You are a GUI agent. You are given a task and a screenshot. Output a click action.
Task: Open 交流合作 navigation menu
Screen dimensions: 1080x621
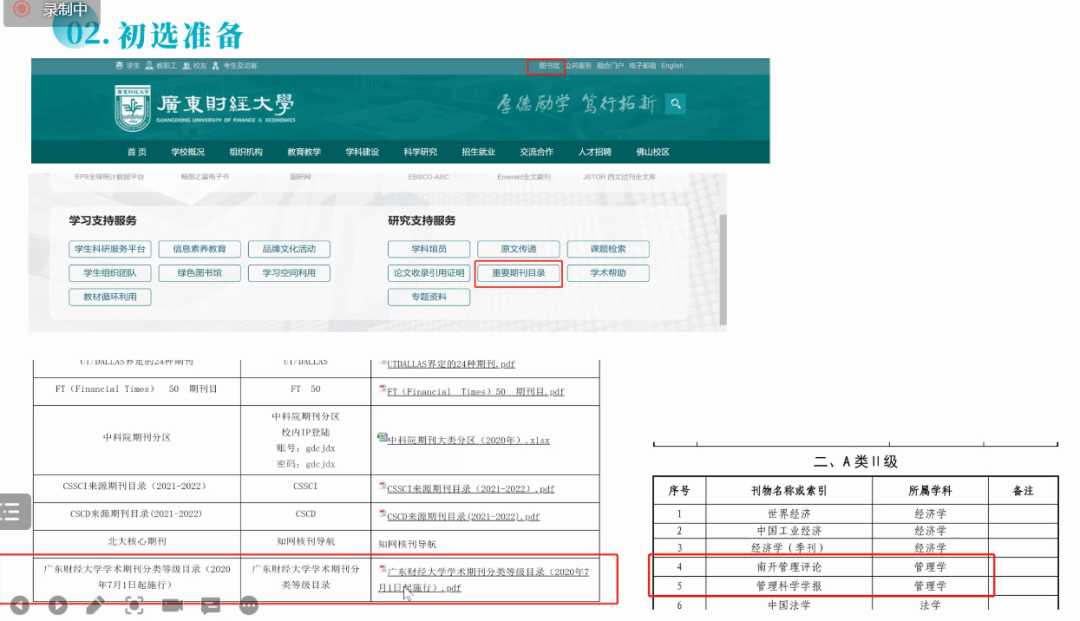pos(537,151)
